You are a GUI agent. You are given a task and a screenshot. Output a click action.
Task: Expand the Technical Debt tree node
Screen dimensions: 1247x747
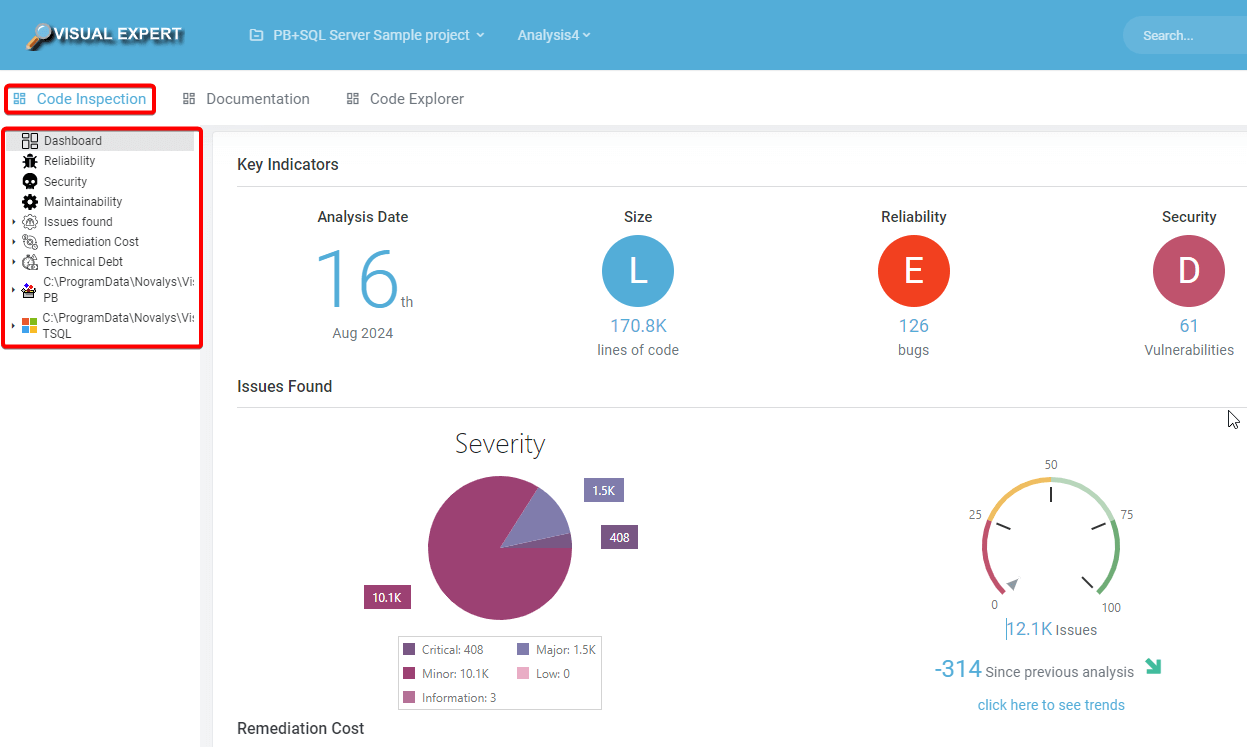point(14,262)
